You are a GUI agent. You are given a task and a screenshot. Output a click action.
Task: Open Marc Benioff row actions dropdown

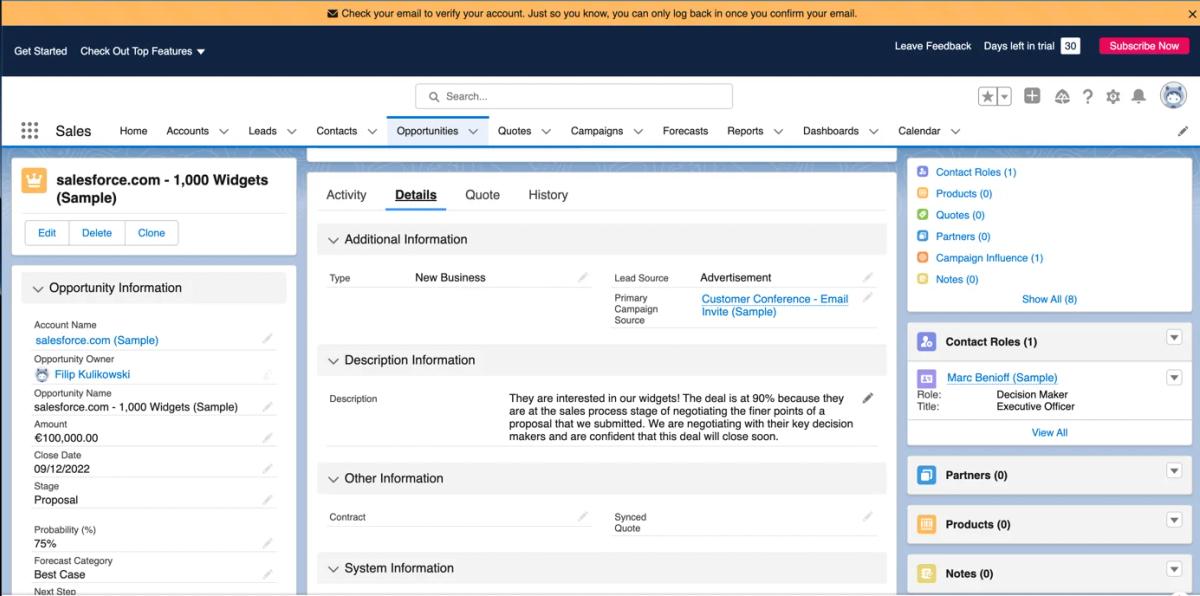(1174, 377)
